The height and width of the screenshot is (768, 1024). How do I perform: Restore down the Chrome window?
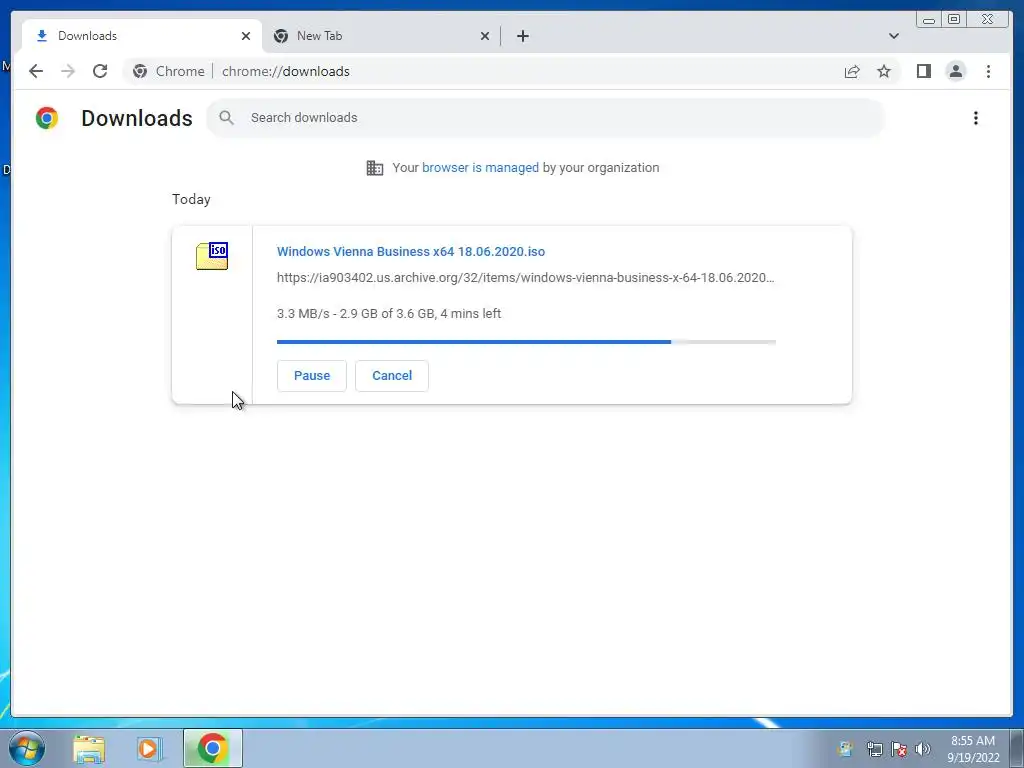pyautogui.click(x=953, y=20)
